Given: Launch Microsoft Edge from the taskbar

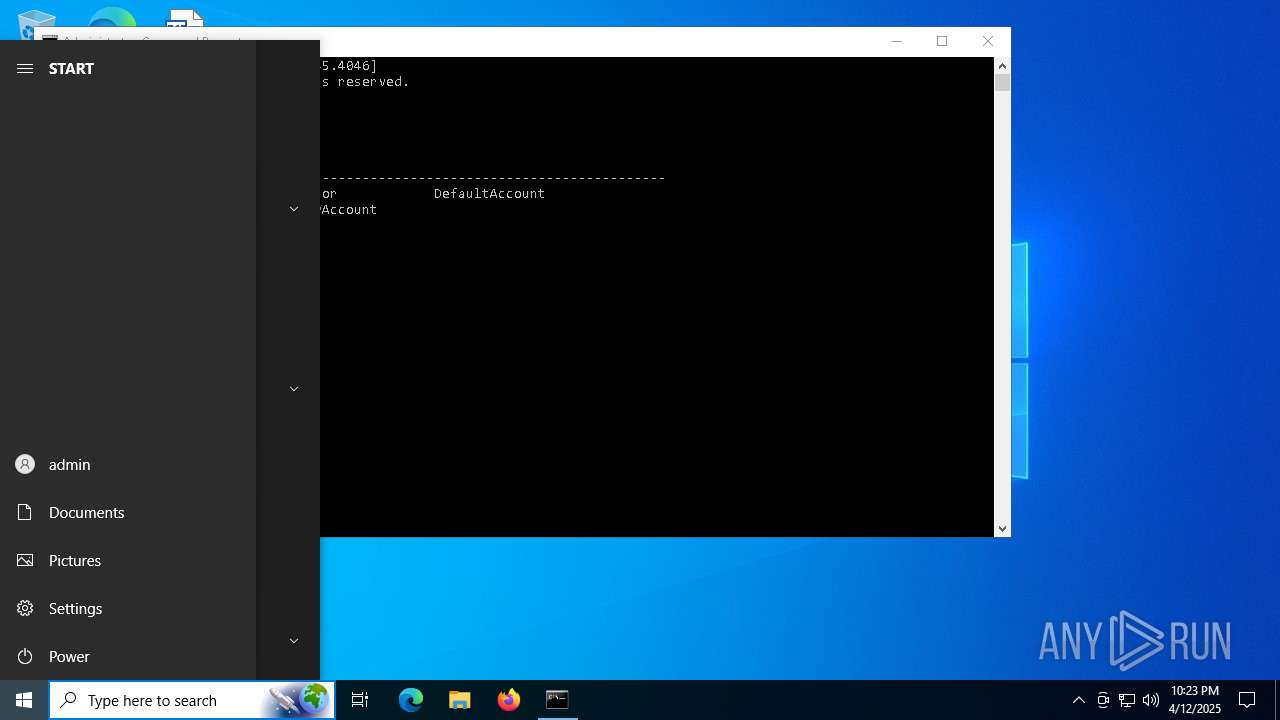Looking at the screenshot, I should (x=411, y=700).
